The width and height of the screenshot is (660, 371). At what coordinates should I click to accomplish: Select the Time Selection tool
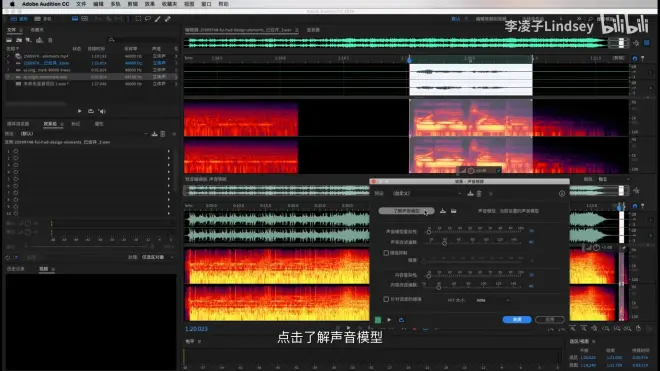[128, 19]
